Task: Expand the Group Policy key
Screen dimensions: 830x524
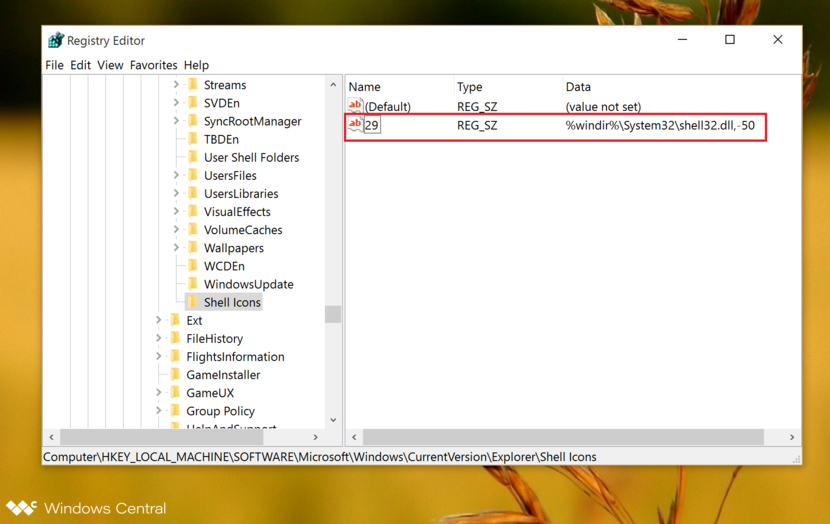Action: (158, 410)
